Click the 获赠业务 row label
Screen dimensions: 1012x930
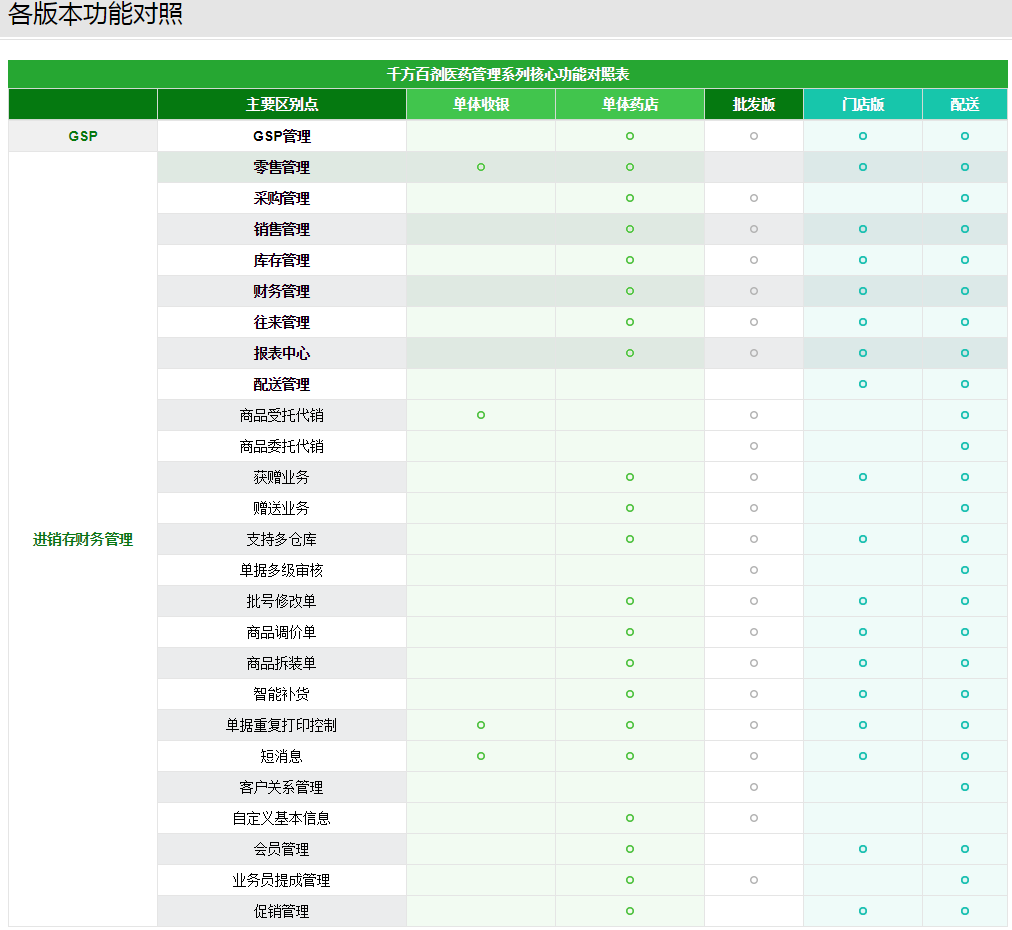(x=281, y=477)
